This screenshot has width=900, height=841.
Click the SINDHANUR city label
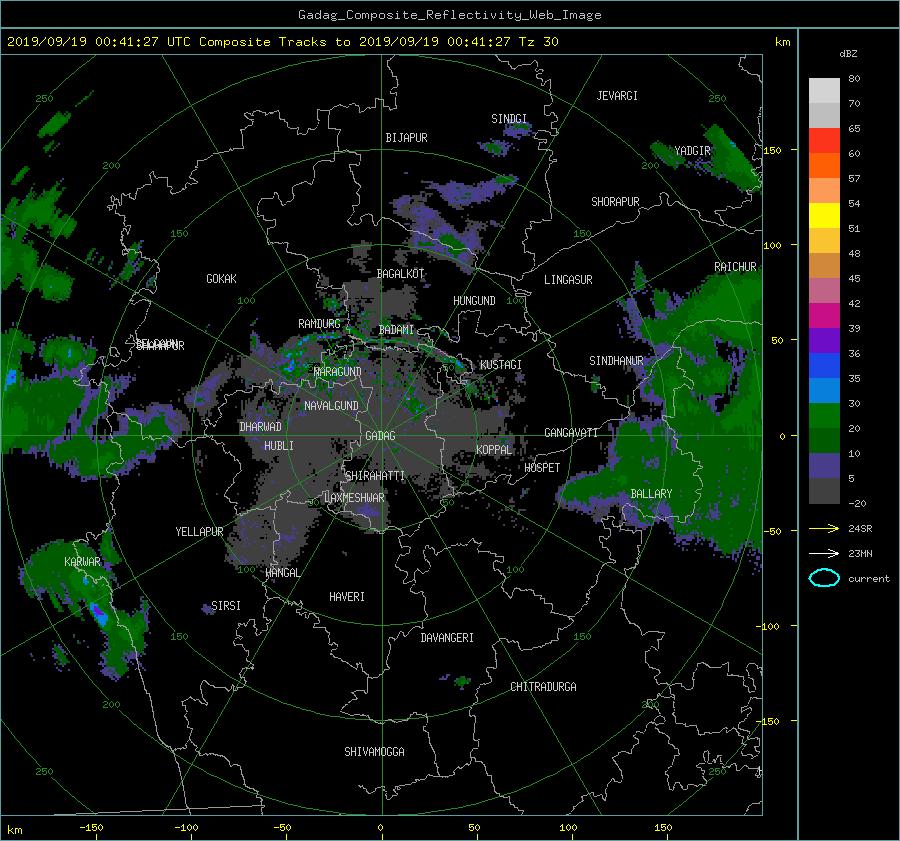(x=616, y=361)
